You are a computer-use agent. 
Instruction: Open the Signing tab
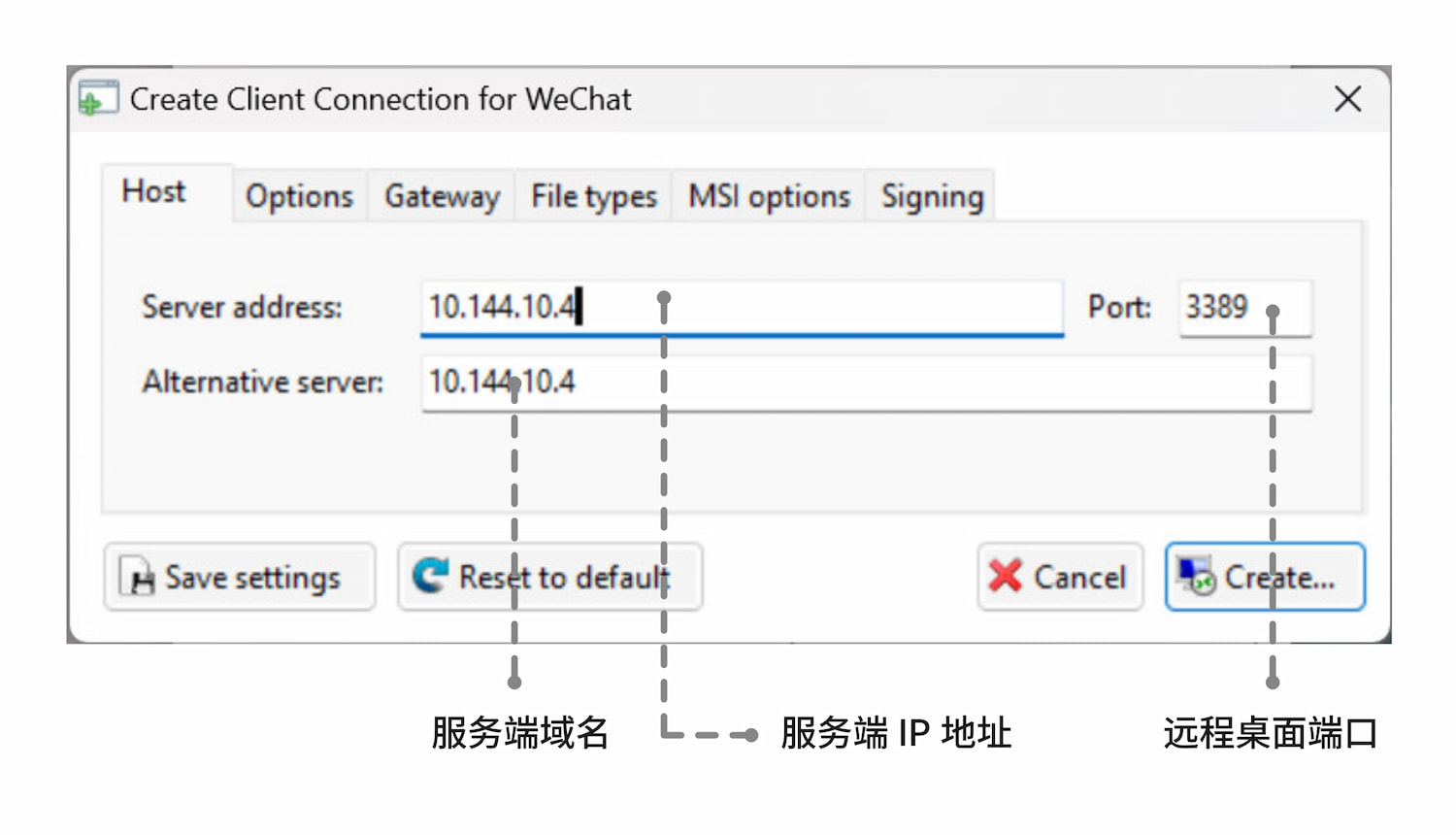click(930, 196)
